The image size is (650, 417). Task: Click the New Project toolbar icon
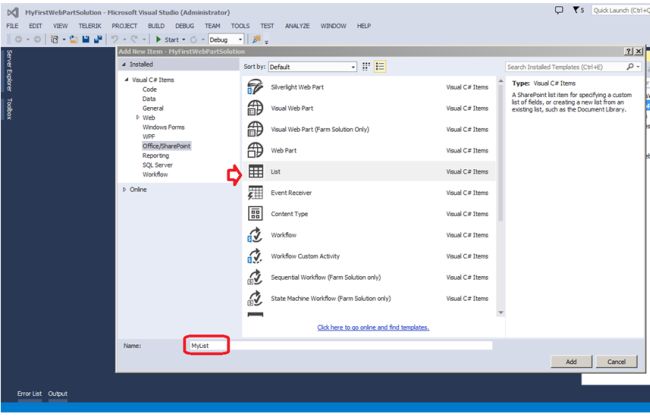[54, 39]
